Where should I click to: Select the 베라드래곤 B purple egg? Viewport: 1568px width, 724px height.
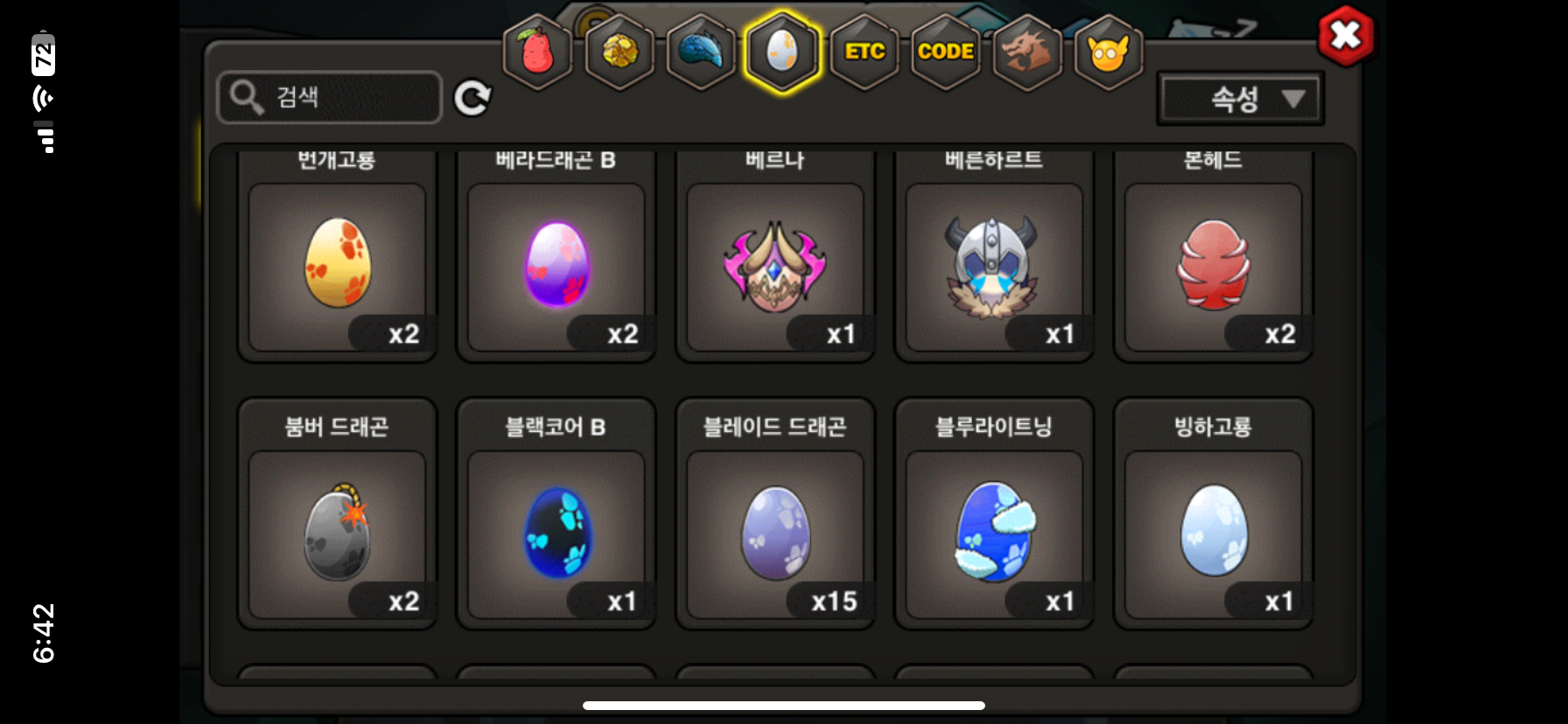click(x=556, y=256)
